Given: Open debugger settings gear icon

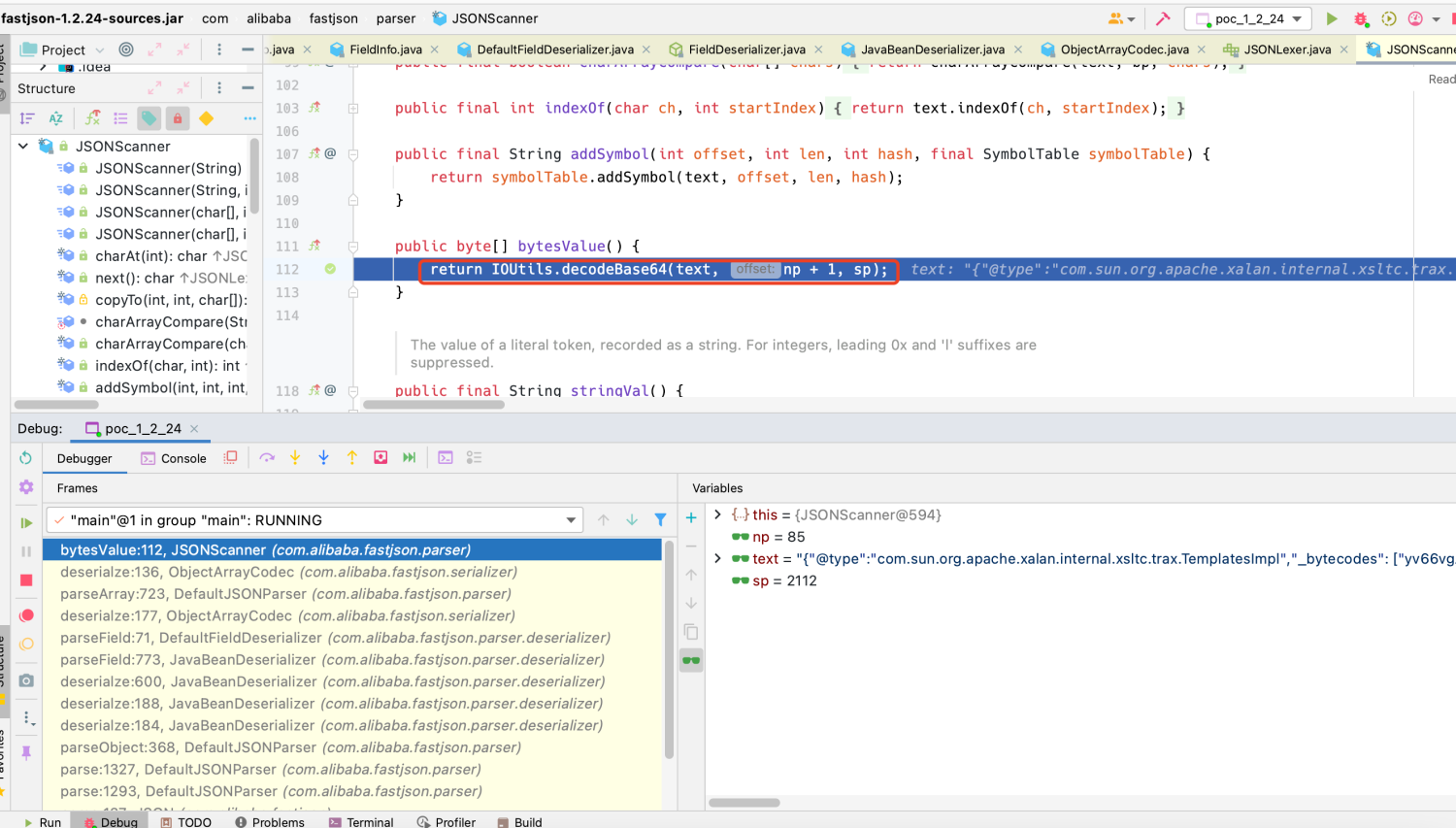Looking at the screenshot, I should [x=26, y=487].
